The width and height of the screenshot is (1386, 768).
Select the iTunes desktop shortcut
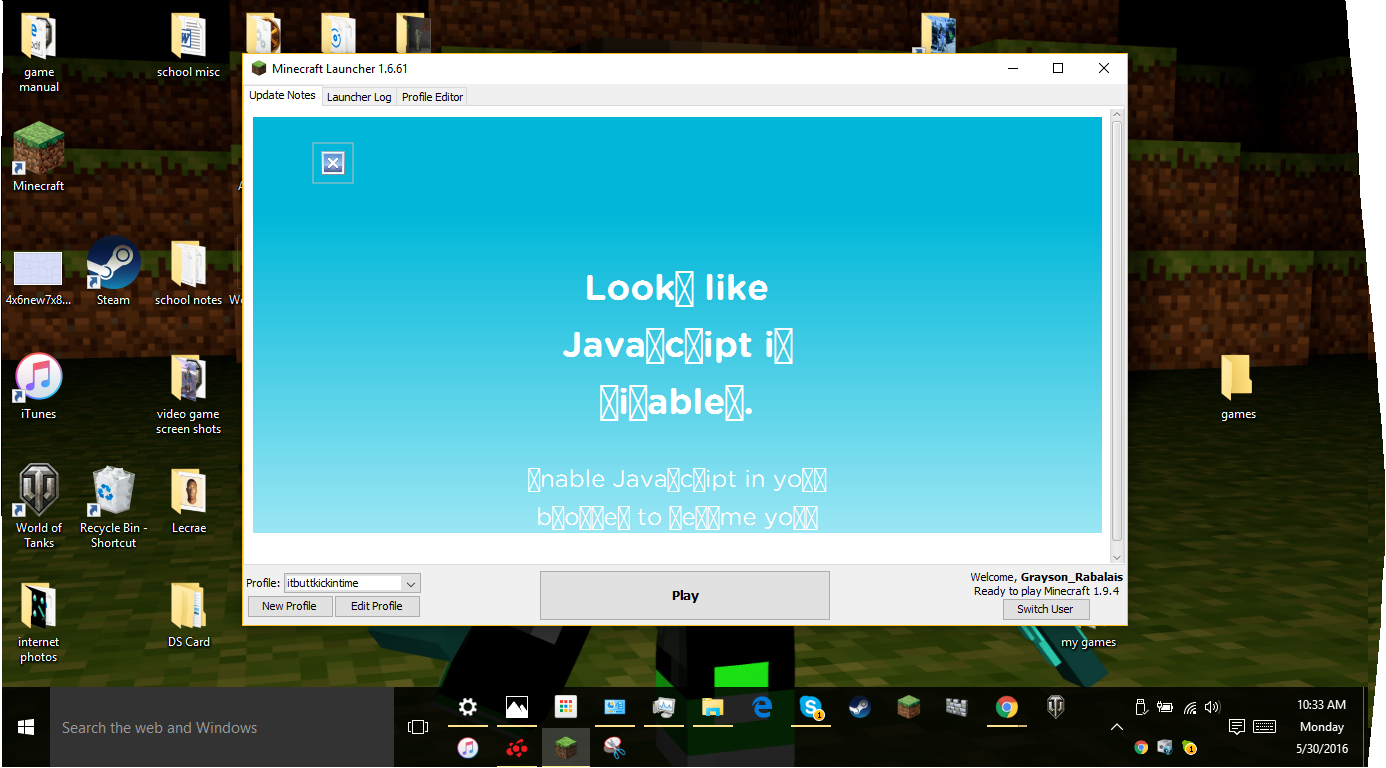coord(39,386)
